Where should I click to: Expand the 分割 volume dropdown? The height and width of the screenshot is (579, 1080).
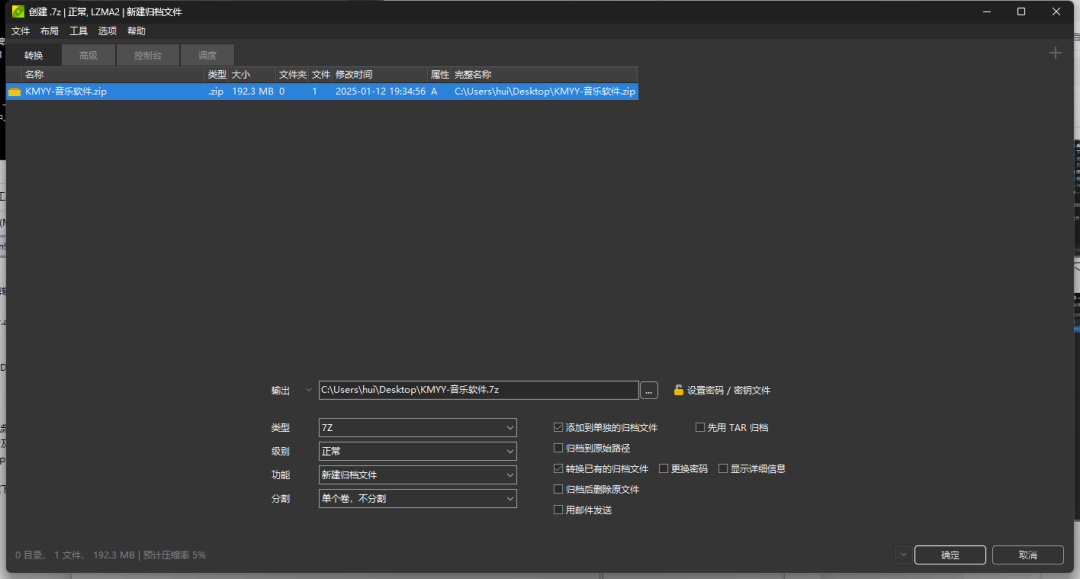[417, 498]
